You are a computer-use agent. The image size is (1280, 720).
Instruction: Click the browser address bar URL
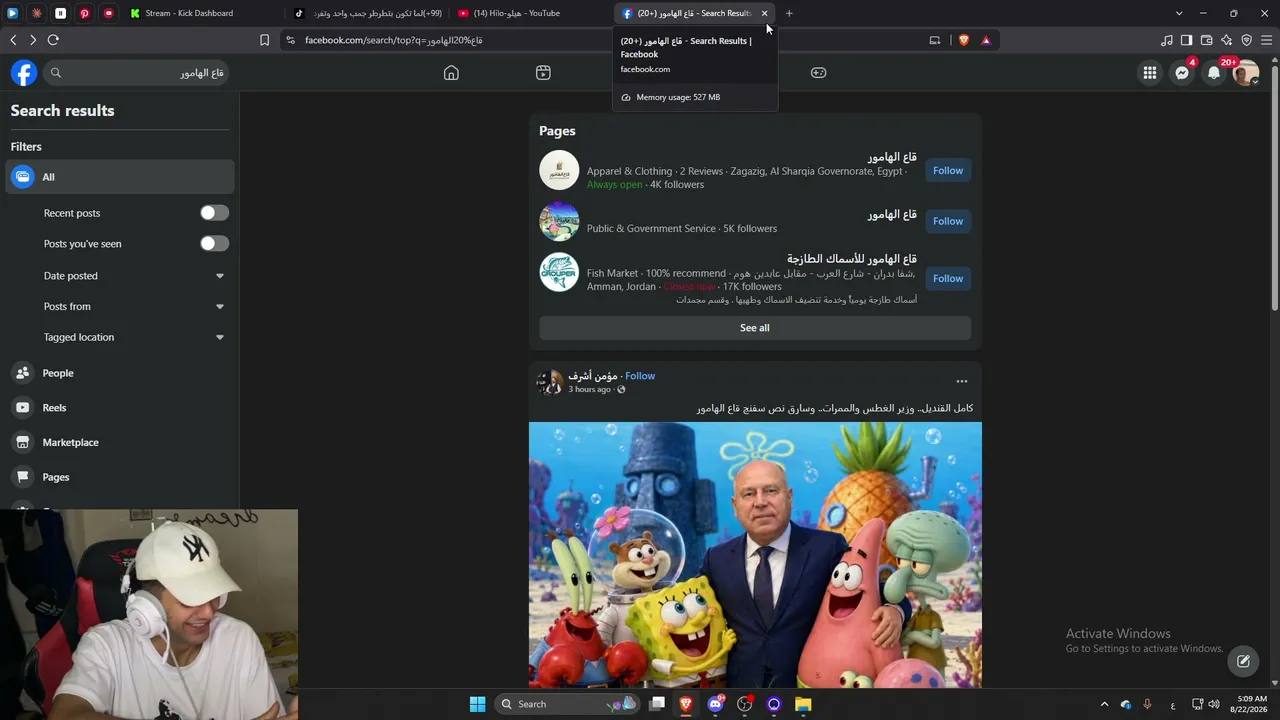click(x=394, y=40)
